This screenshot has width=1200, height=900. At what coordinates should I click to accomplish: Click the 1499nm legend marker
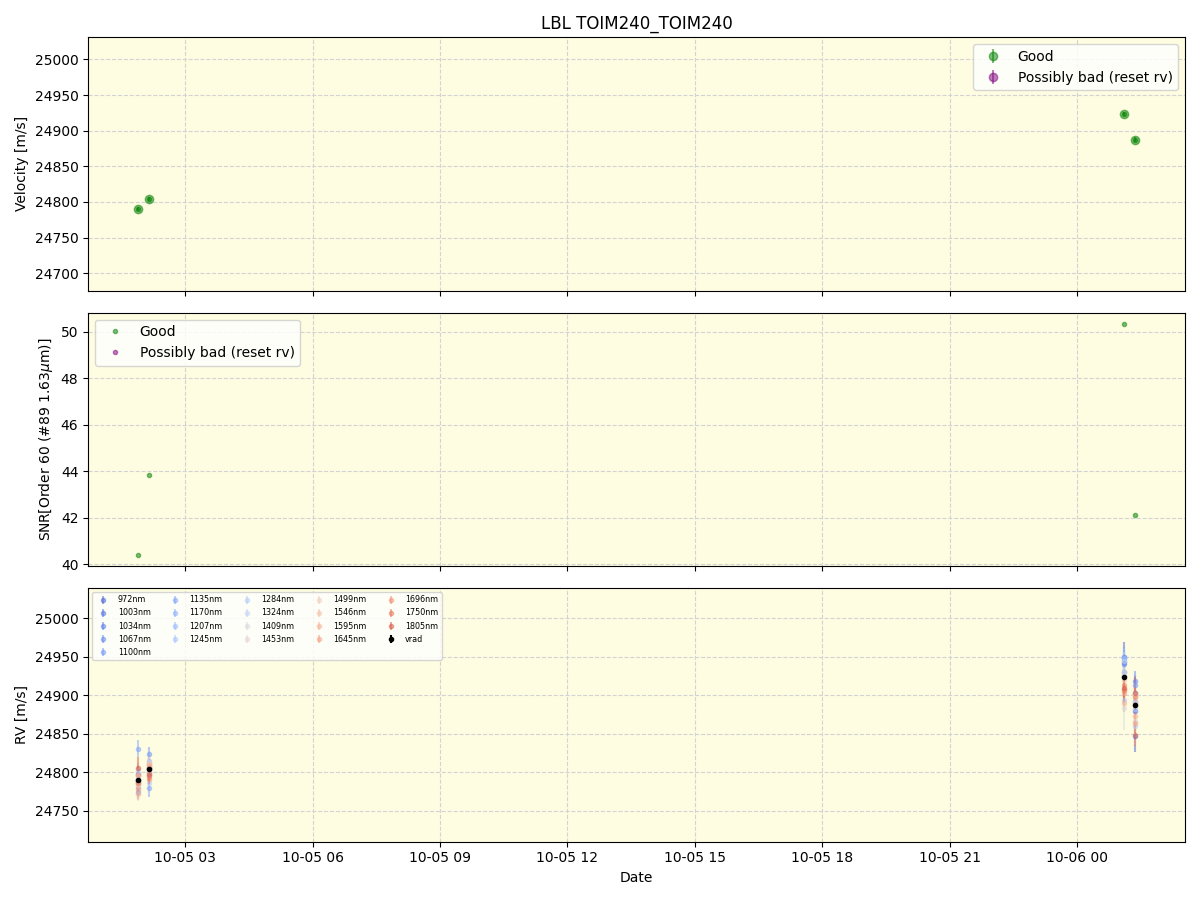(x=319, y=600)
